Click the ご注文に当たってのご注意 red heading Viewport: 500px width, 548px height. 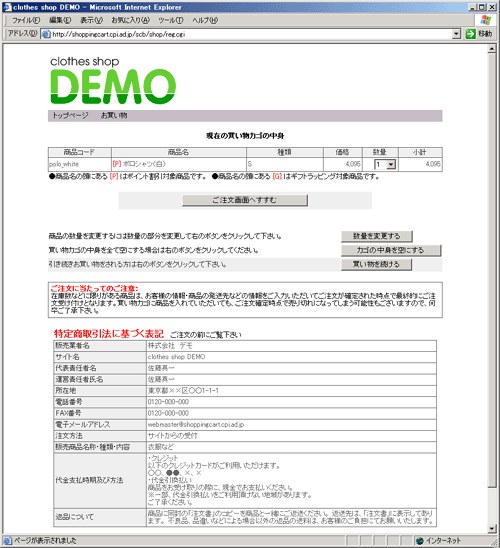94,288
